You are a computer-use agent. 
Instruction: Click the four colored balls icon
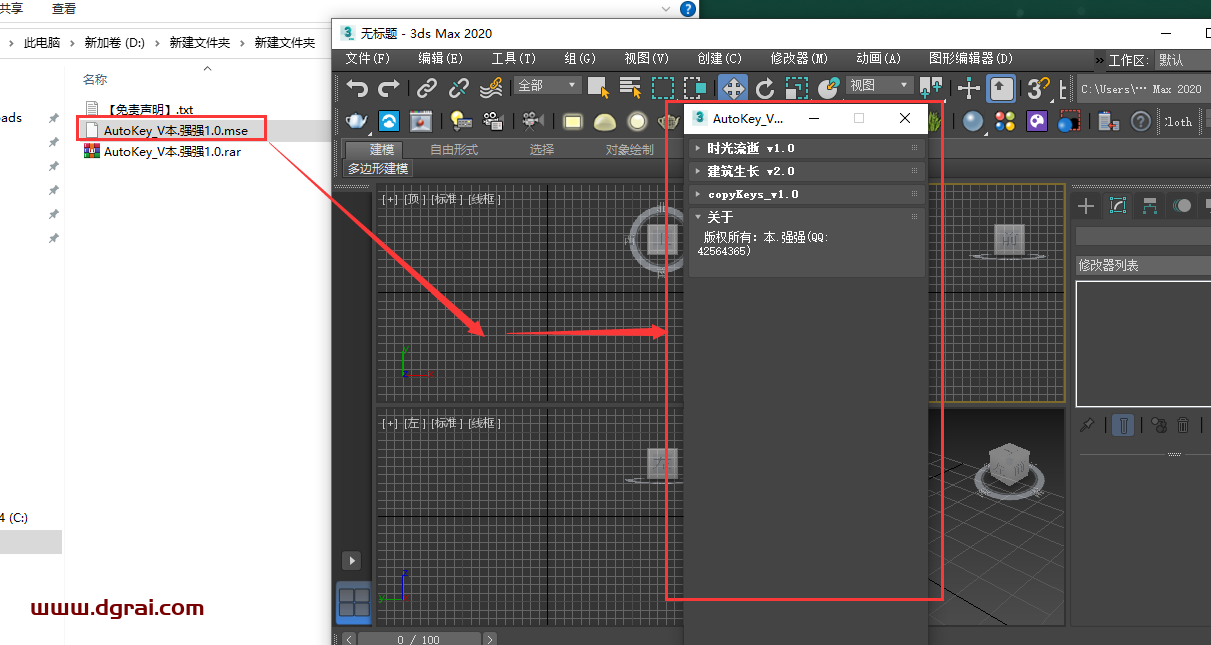1005,121
